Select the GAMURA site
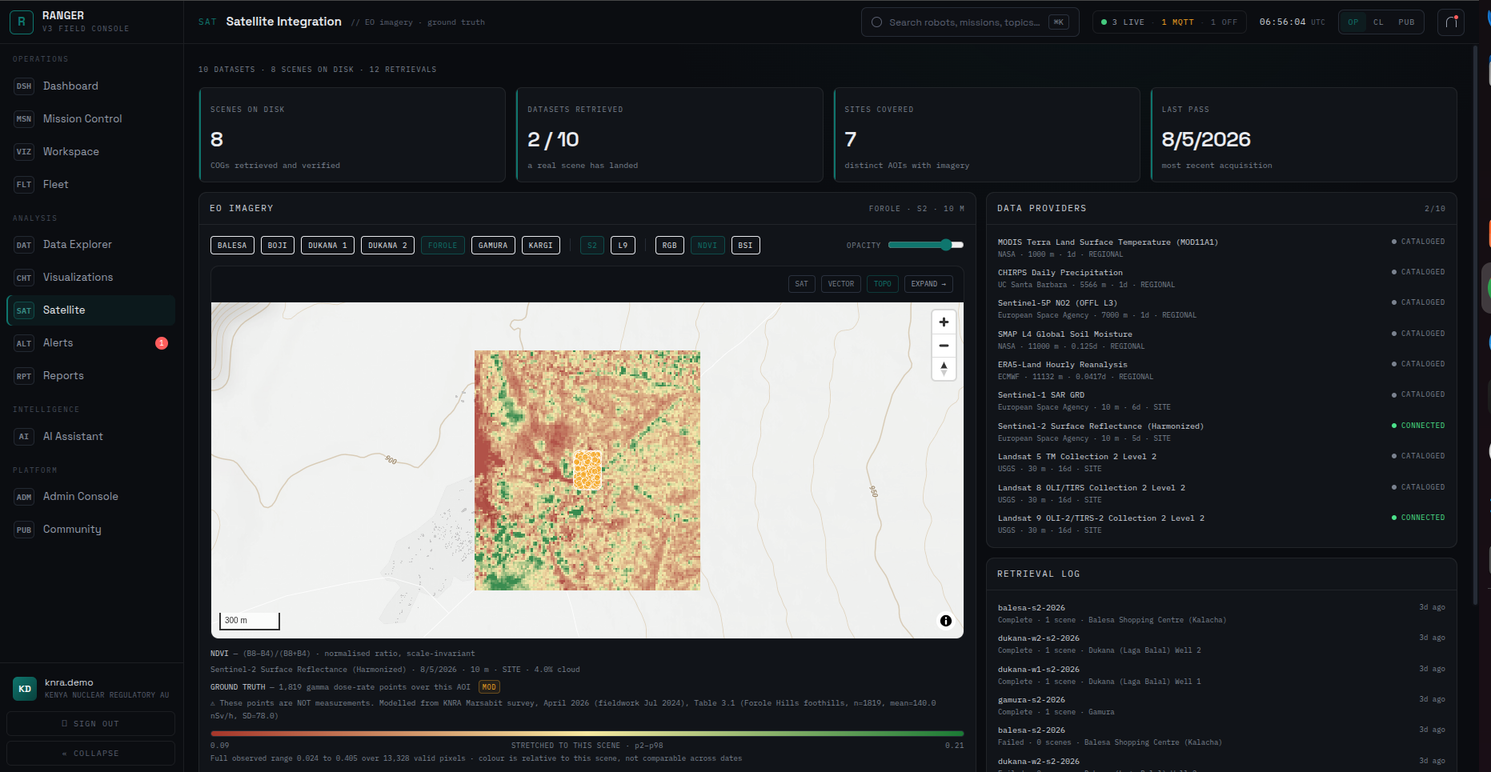The height and width of the screenshot is (772, 1491). (x=493, y=245)
